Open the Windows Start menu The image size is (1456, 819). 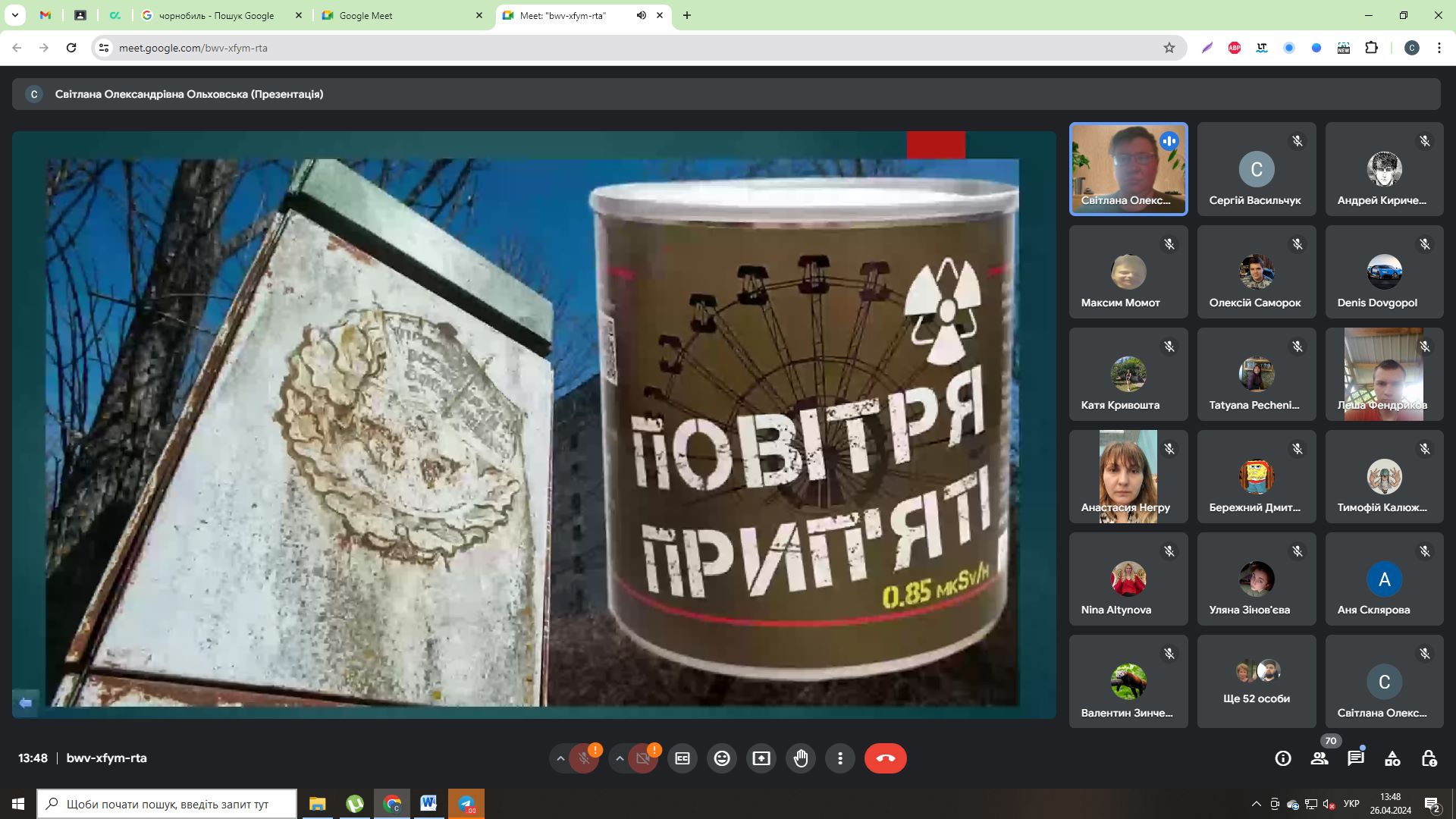[18, 804]
